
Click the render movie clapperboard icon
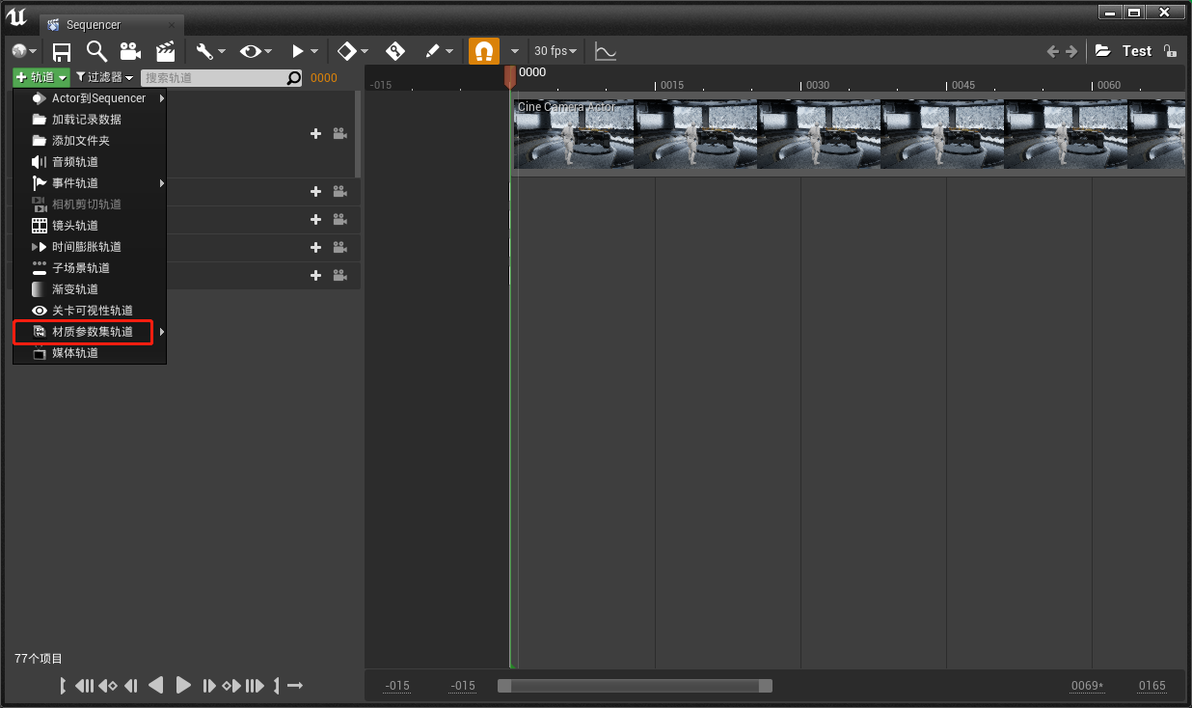point(165,51)
